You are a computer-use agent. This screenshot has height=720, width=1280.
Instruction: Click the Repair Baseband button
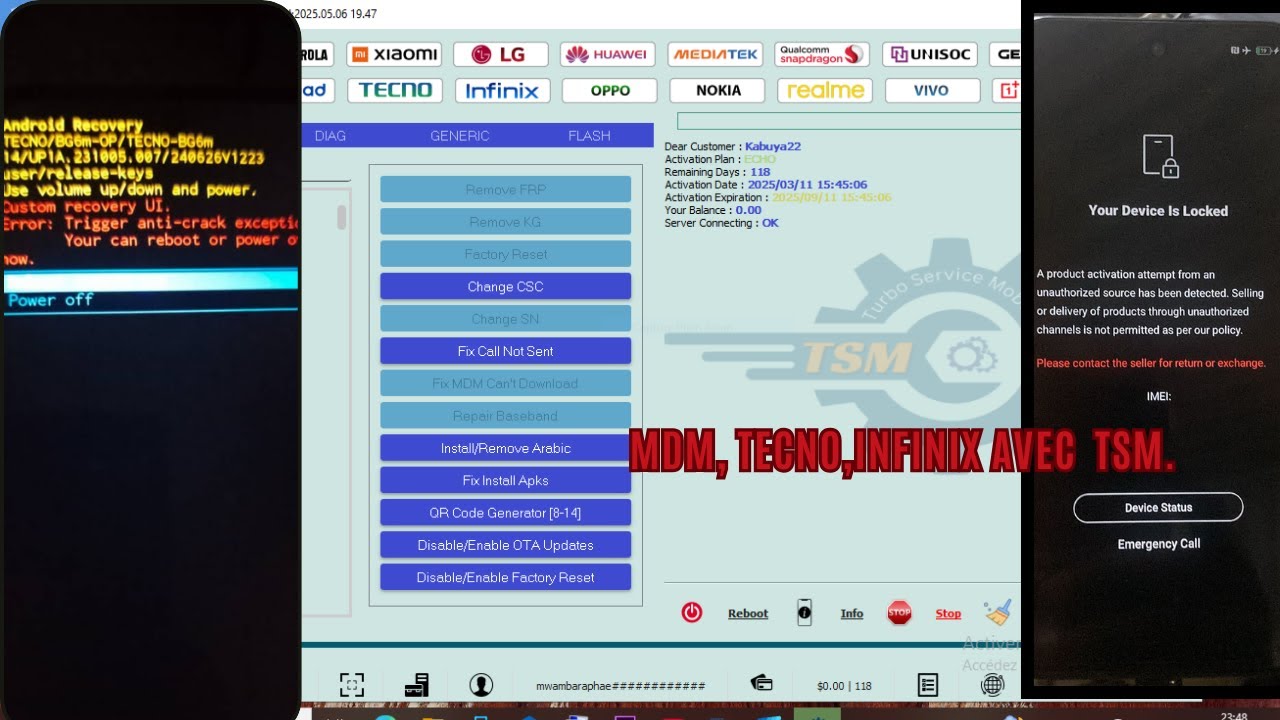tap(505, 416)
